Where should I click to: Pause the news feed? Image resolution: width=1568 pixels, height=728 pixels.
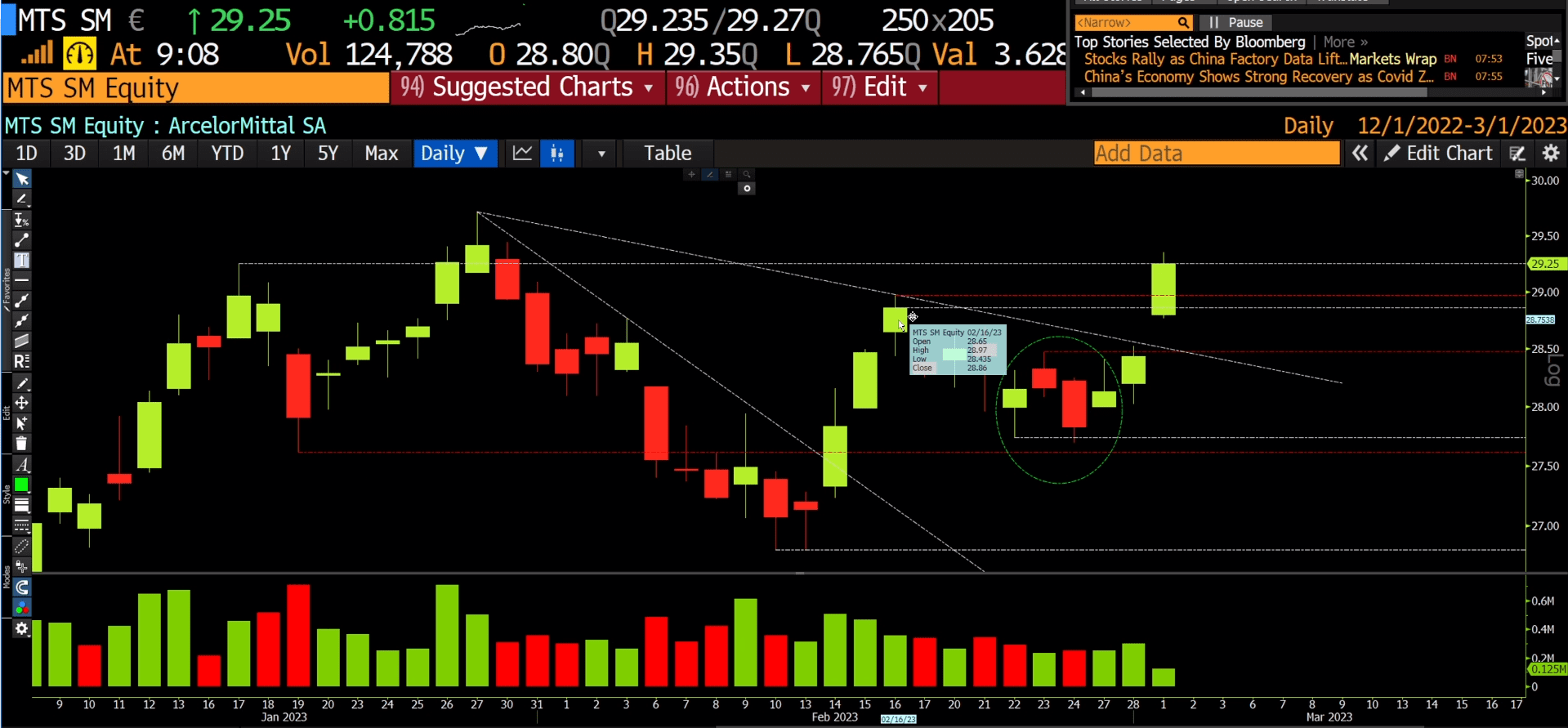1235,23
